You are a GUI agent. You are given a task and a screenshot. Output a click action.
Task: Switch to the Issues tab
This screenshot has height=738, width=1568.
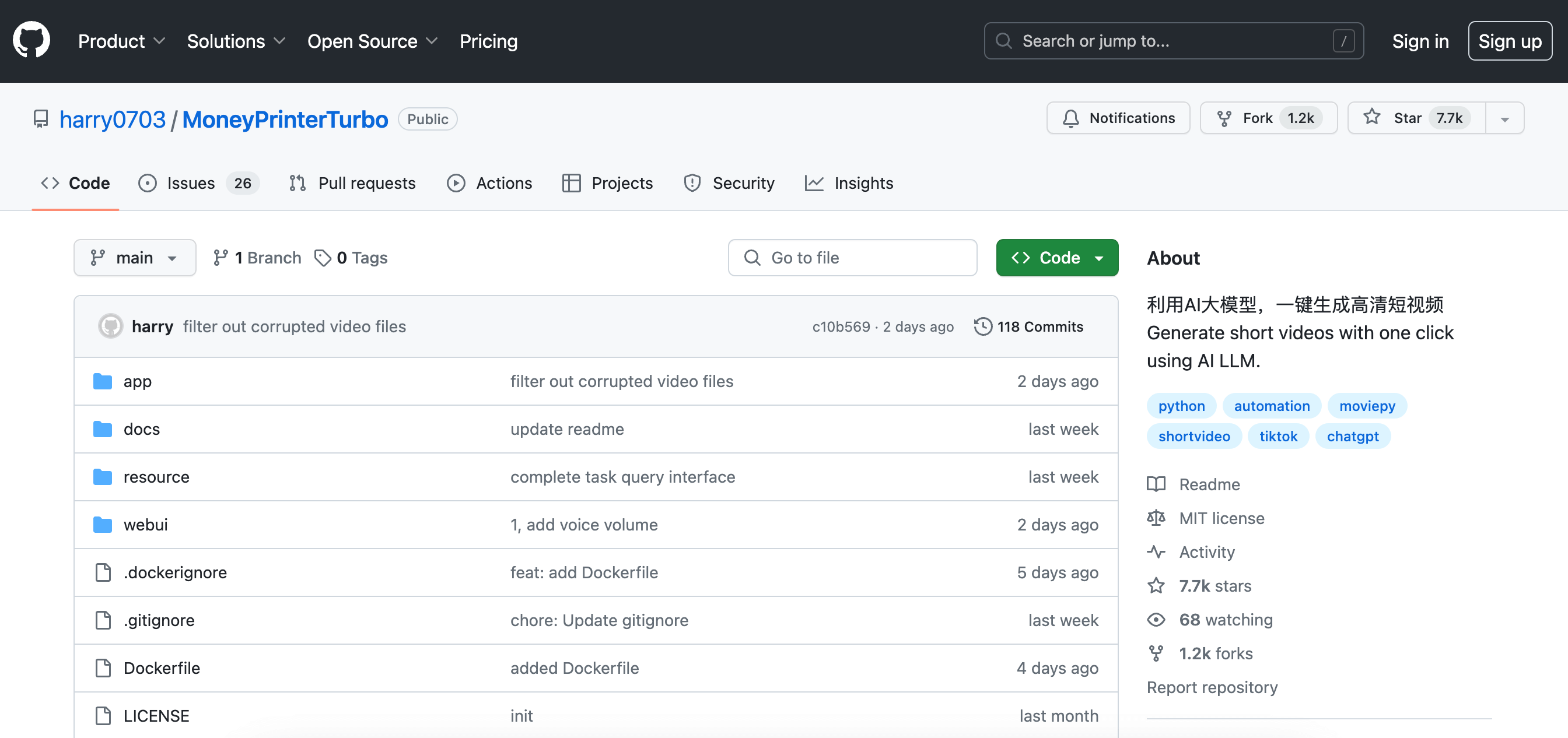(199, 183)
